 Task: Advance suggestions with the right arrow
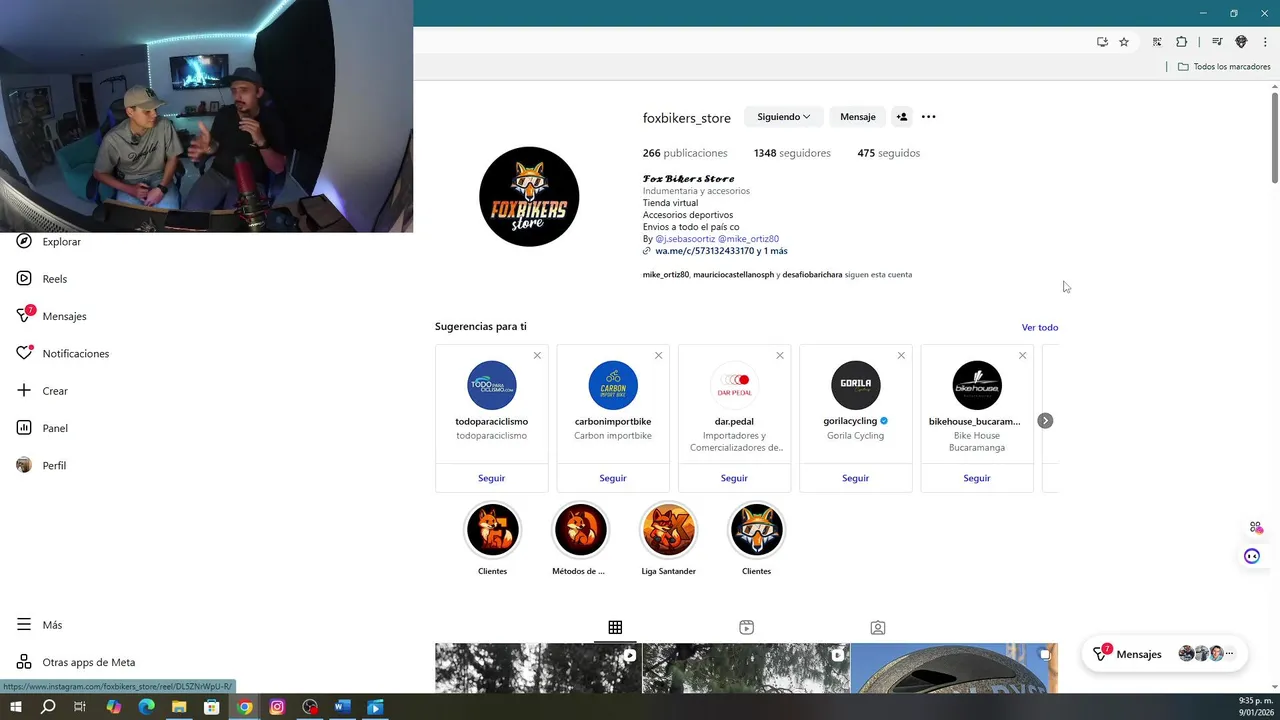click(1045, 421)
